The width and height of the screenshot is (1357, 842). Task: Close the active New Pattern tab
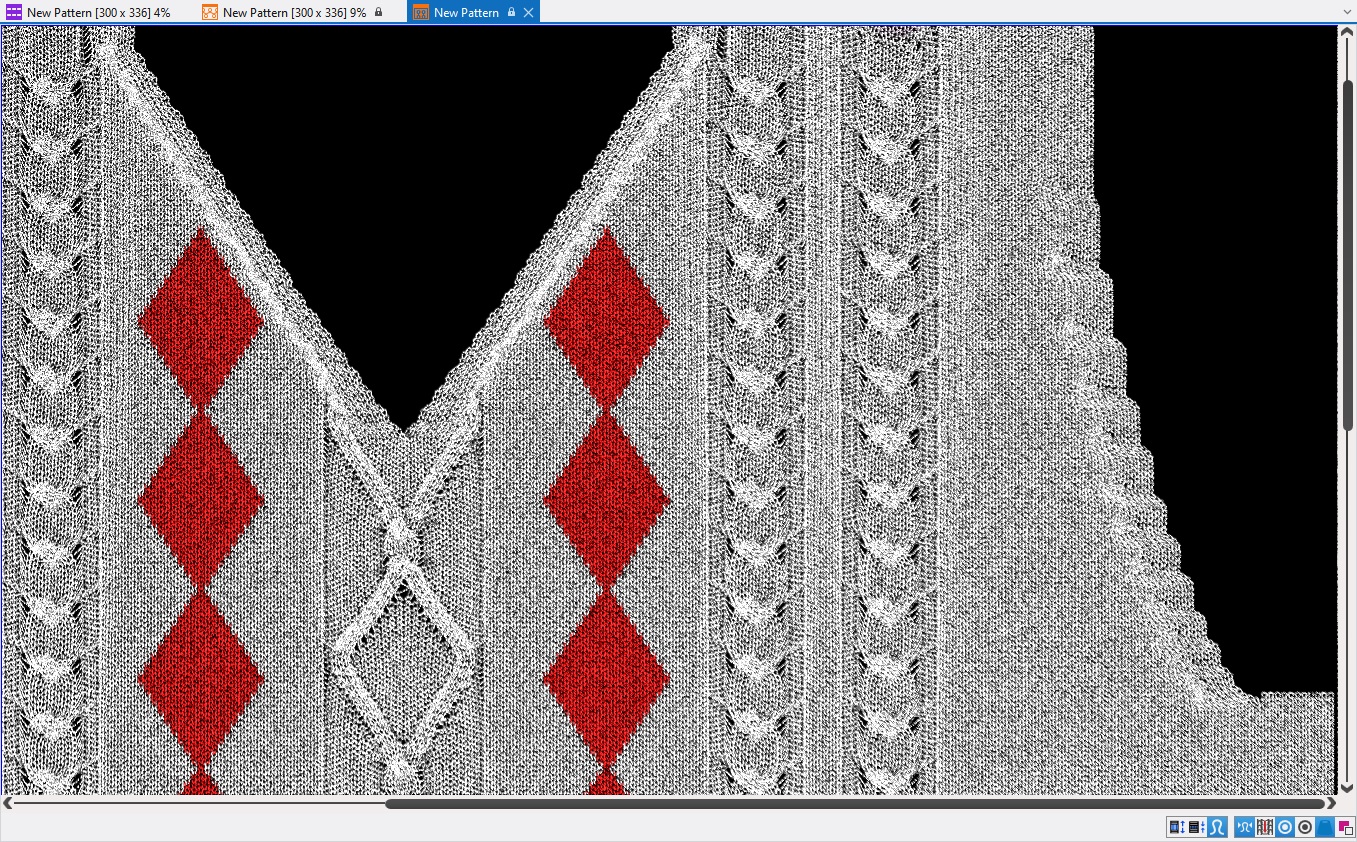coord(529,13)
